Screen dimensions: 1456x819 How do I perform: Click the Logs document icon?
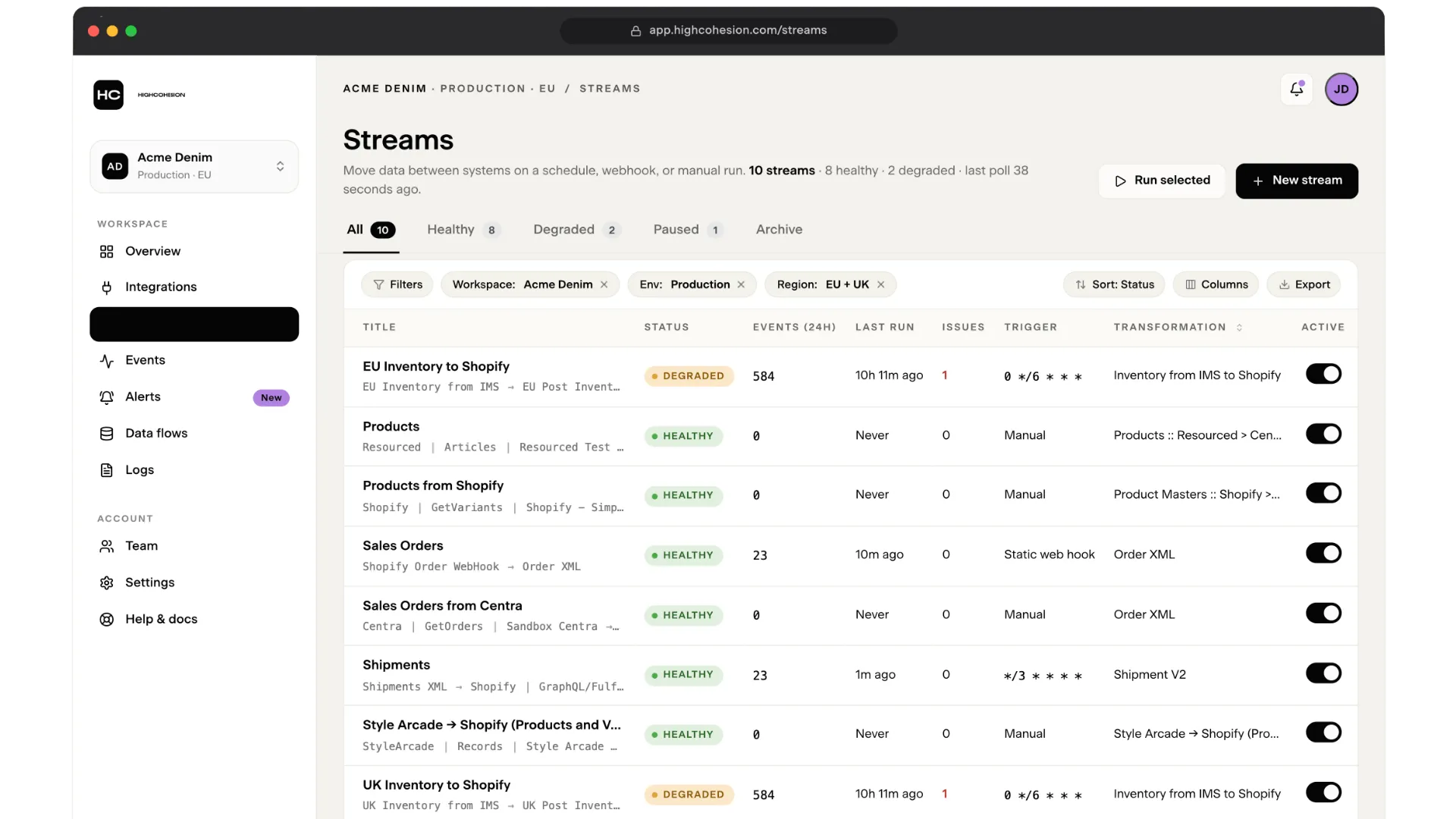coord(107,470)
